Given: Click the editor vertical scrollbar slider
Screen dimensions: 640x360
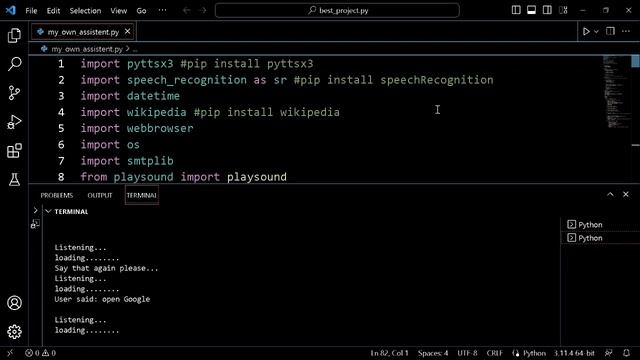Looking at the screenshot, I should click(636, 61).
